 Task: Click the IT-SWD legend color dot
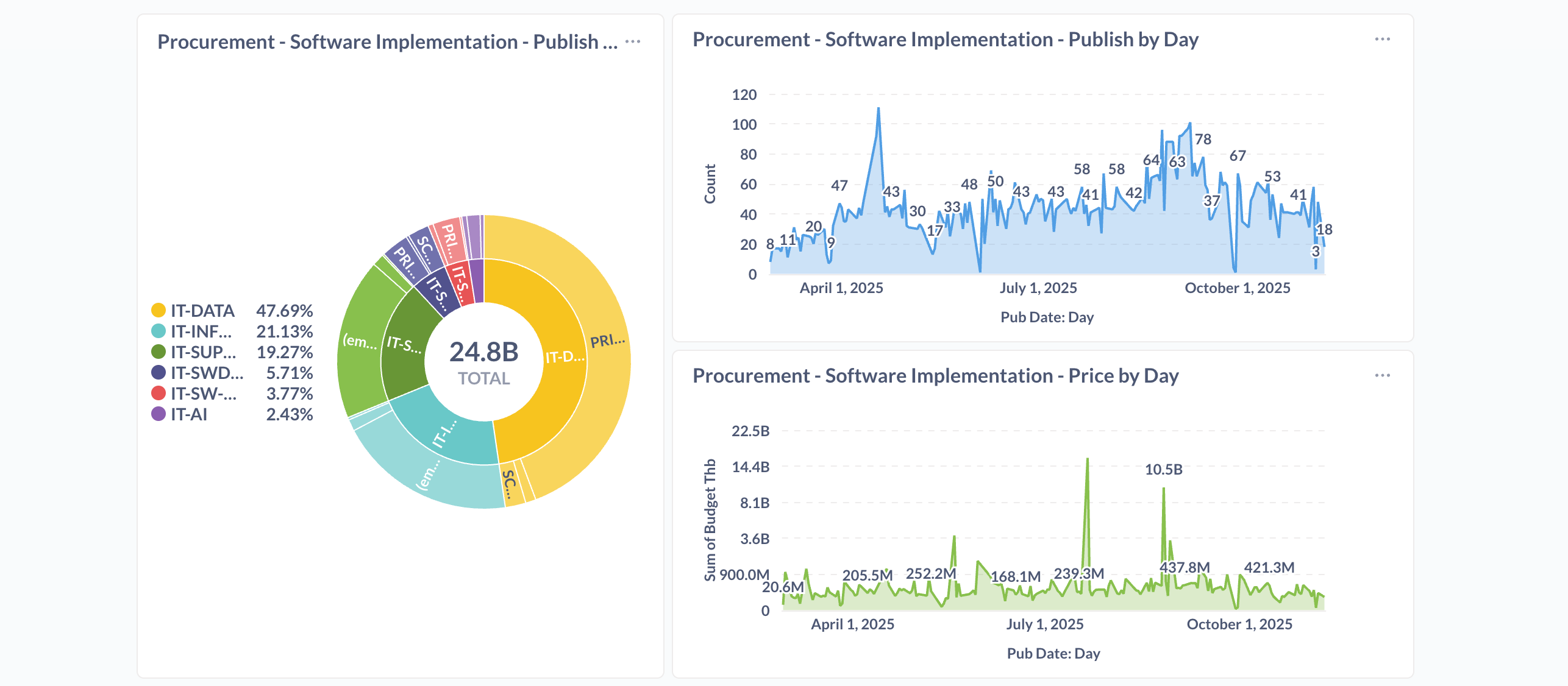[x=159, y=373]
